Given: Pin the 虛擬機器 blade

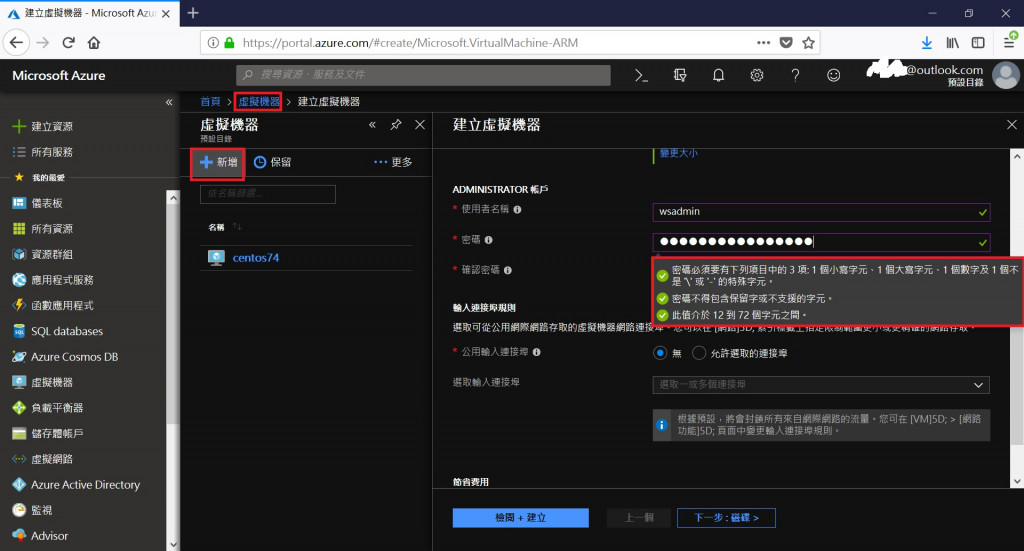Looking at the screenshot, I should [x=396, y=125].
